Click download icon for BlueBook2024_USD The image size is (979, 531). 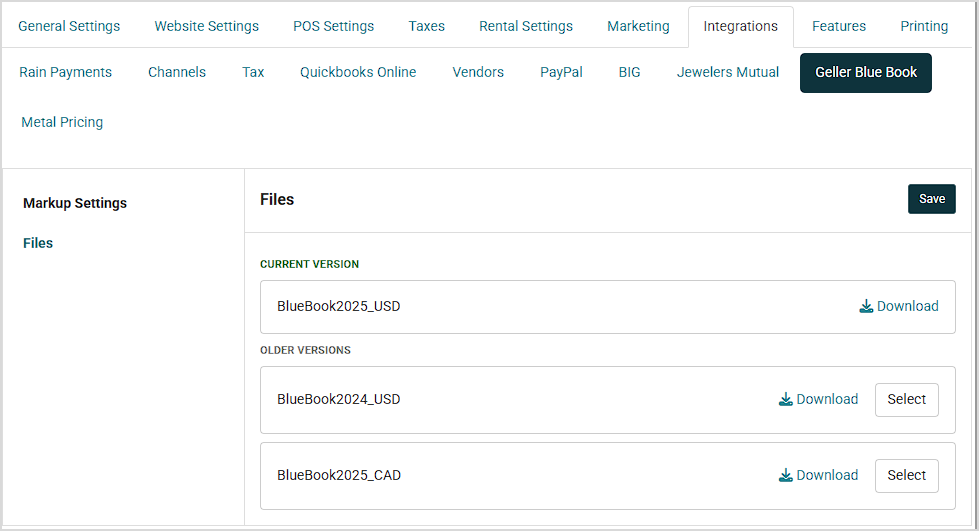tap(785, 399)
